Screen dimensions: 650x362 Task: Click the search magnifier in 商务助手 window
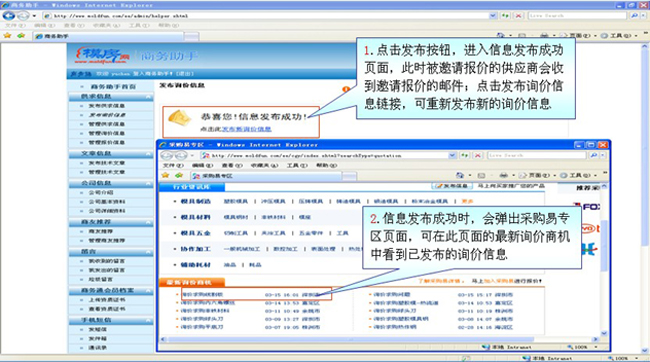[x=634, y=16]
